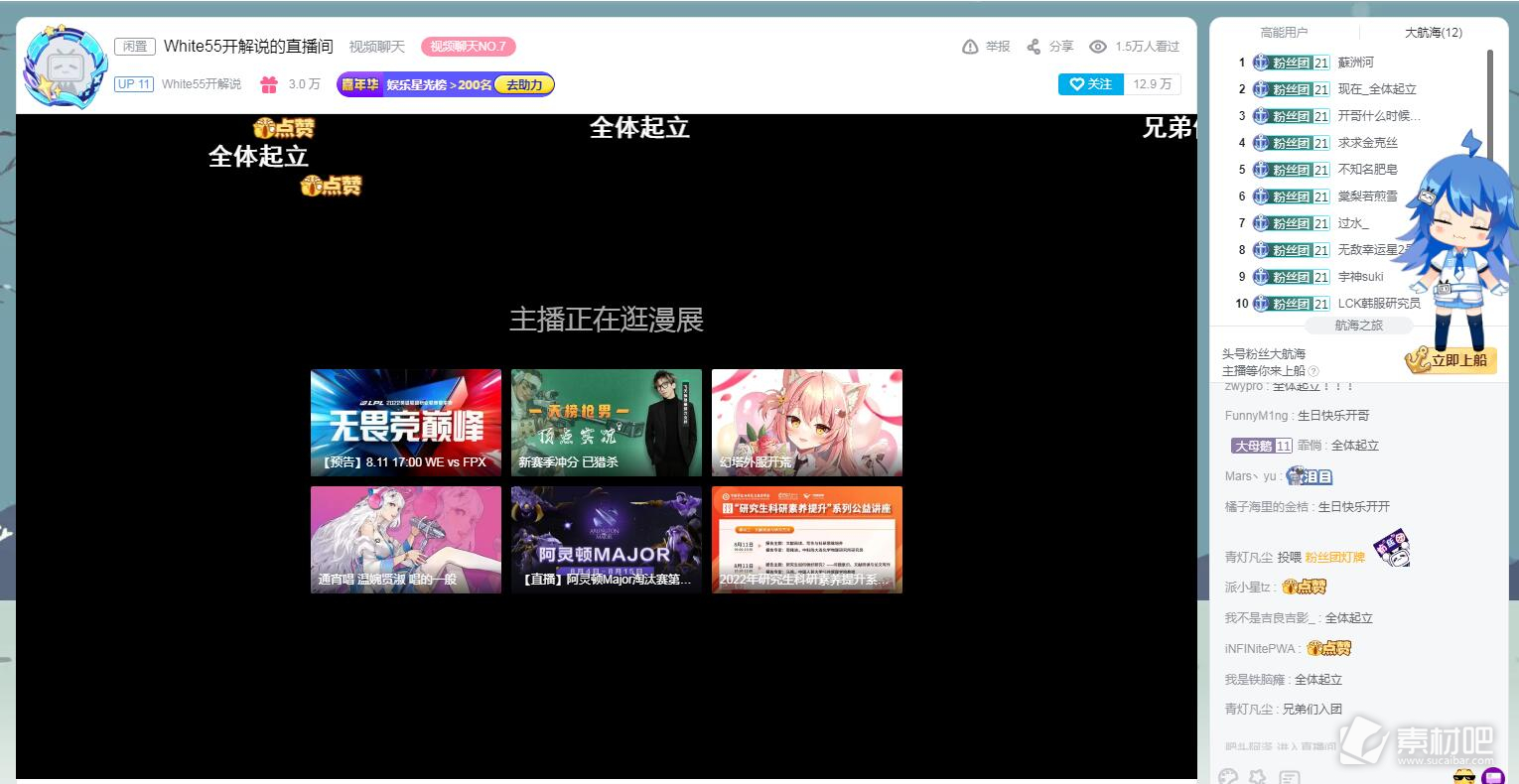
Task: Click chat username FunnyM1ng
Action: coord(1256,416)
